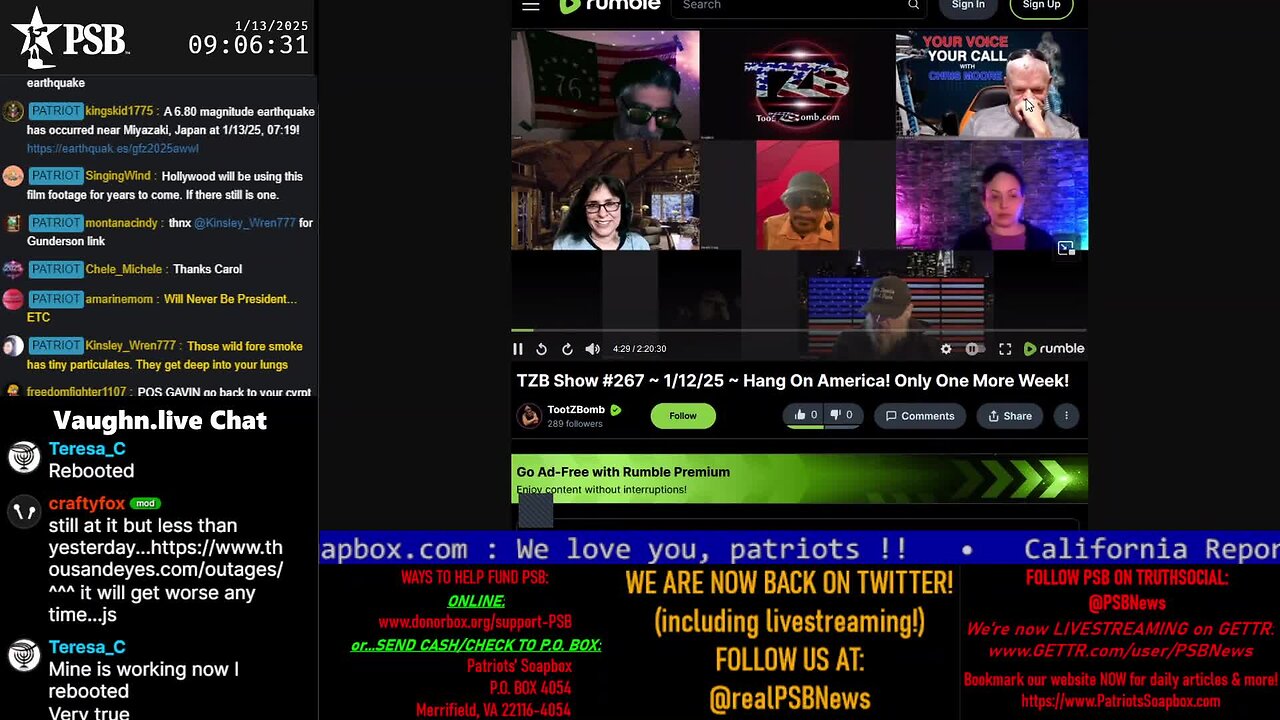Open the Comments section
1280x720 pixels.
coord(920,416)
